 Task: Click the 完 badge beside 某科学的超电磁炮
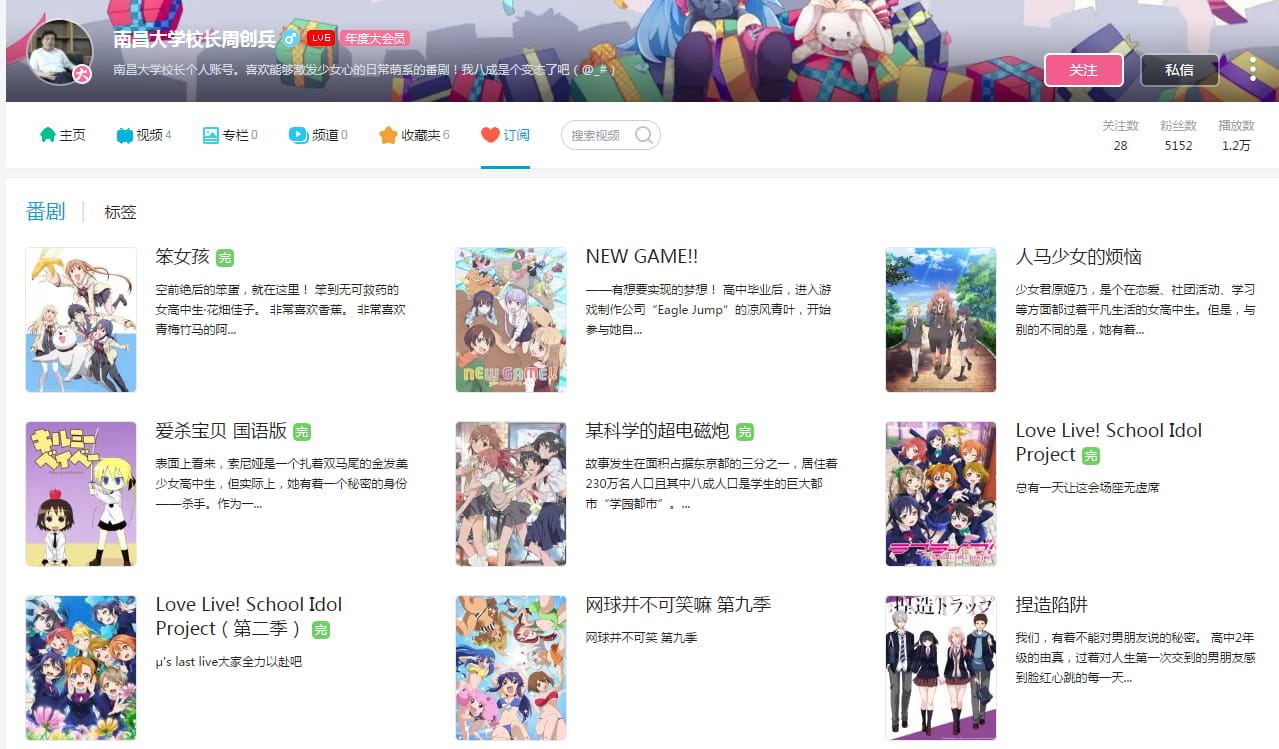coord(745,432)
